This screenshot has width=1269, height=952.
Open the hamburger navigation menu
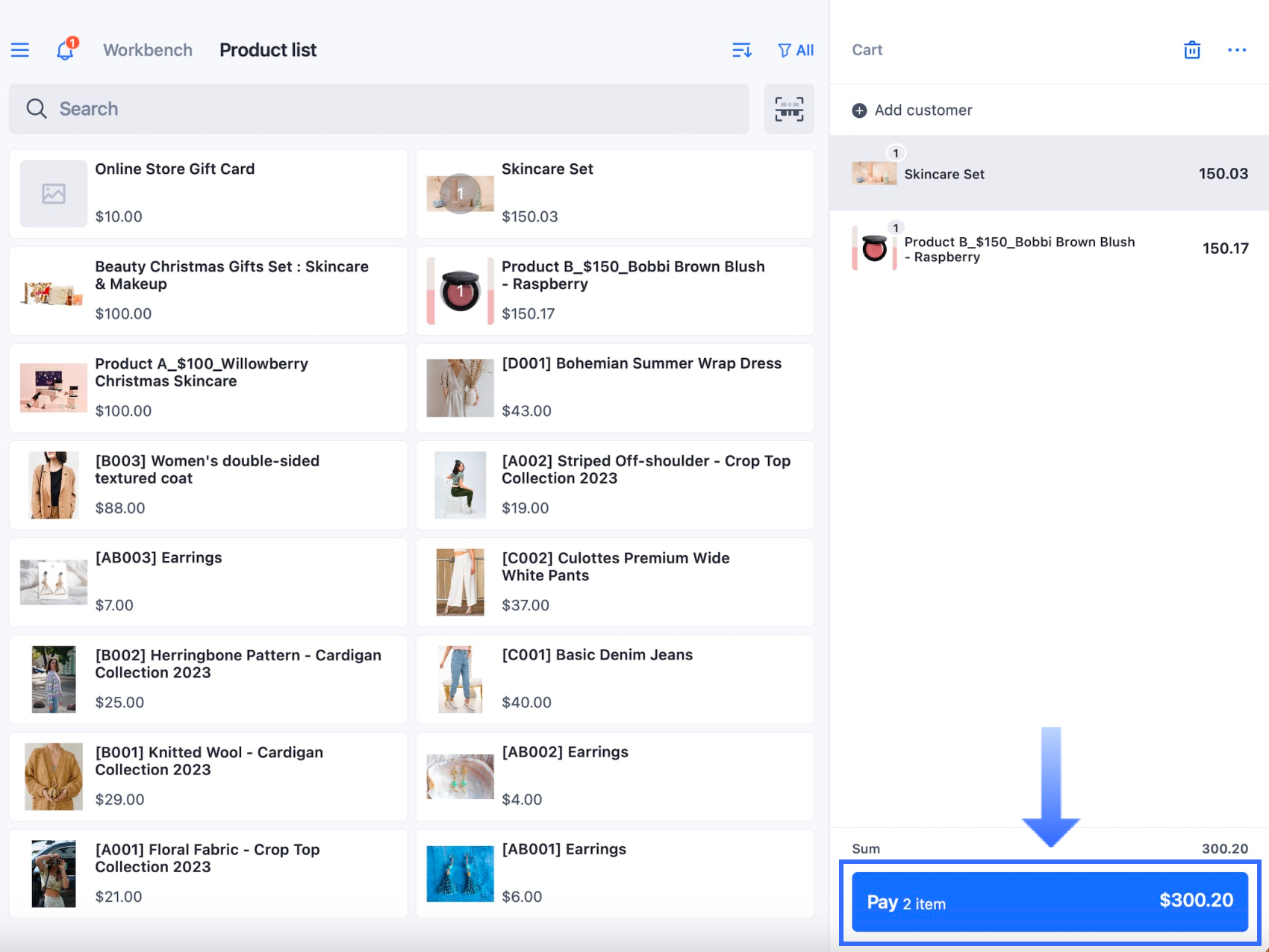click(x=20, y=50)
